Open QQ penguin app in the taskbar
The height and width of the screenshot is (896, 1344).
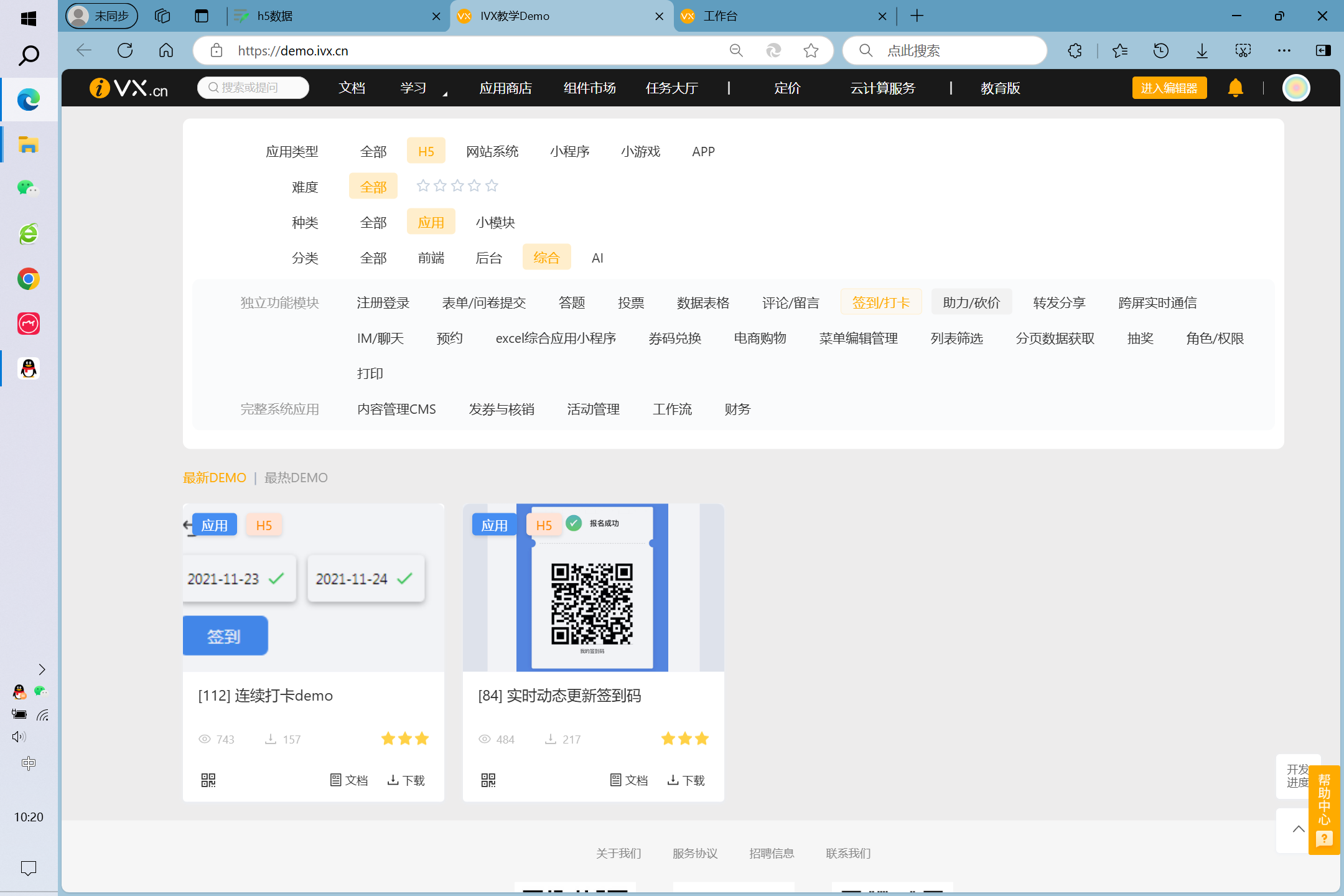[x=29, y=368]
